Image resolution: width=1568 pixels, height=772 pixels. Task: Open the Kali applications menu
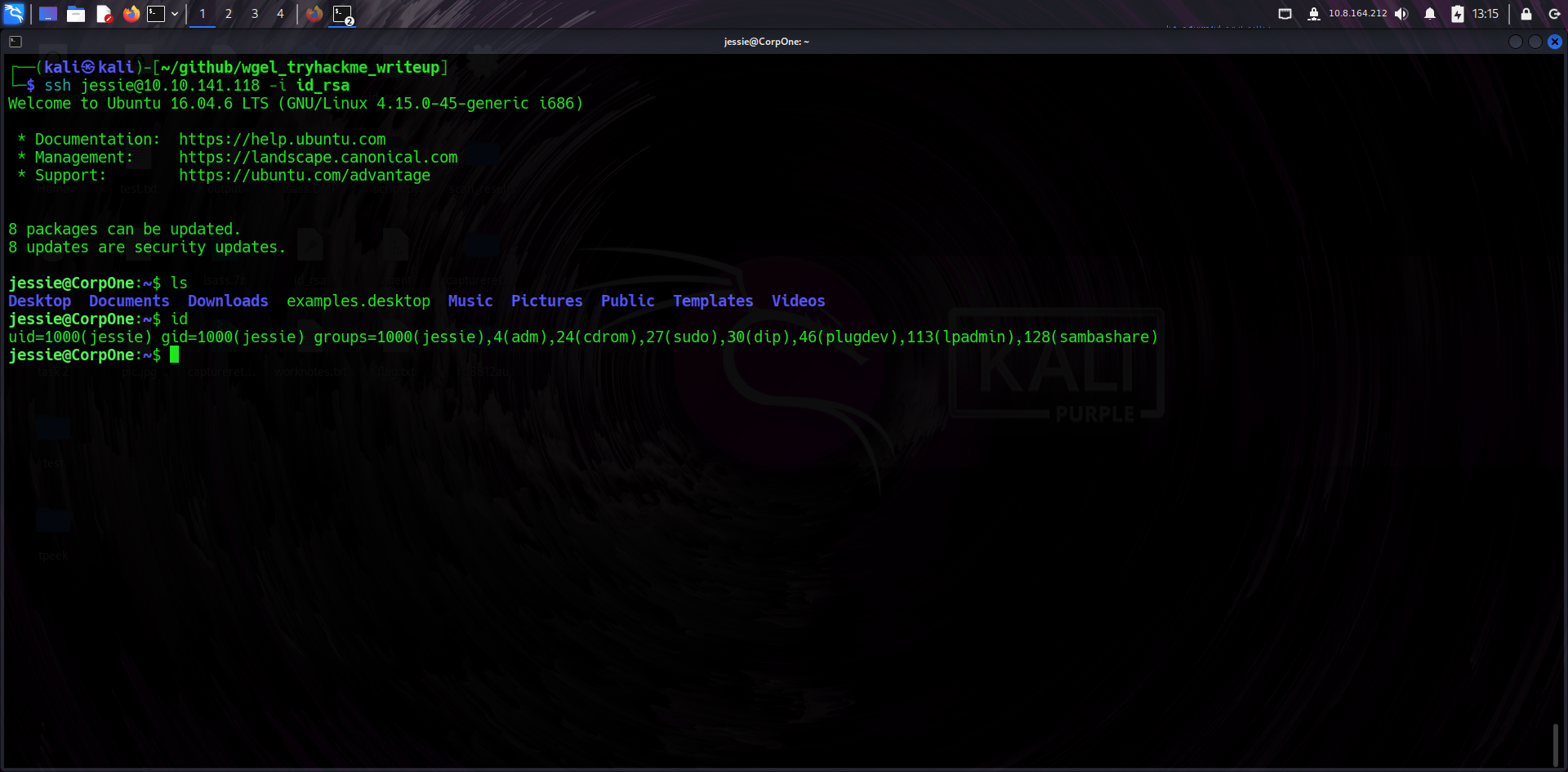[15, 14]
